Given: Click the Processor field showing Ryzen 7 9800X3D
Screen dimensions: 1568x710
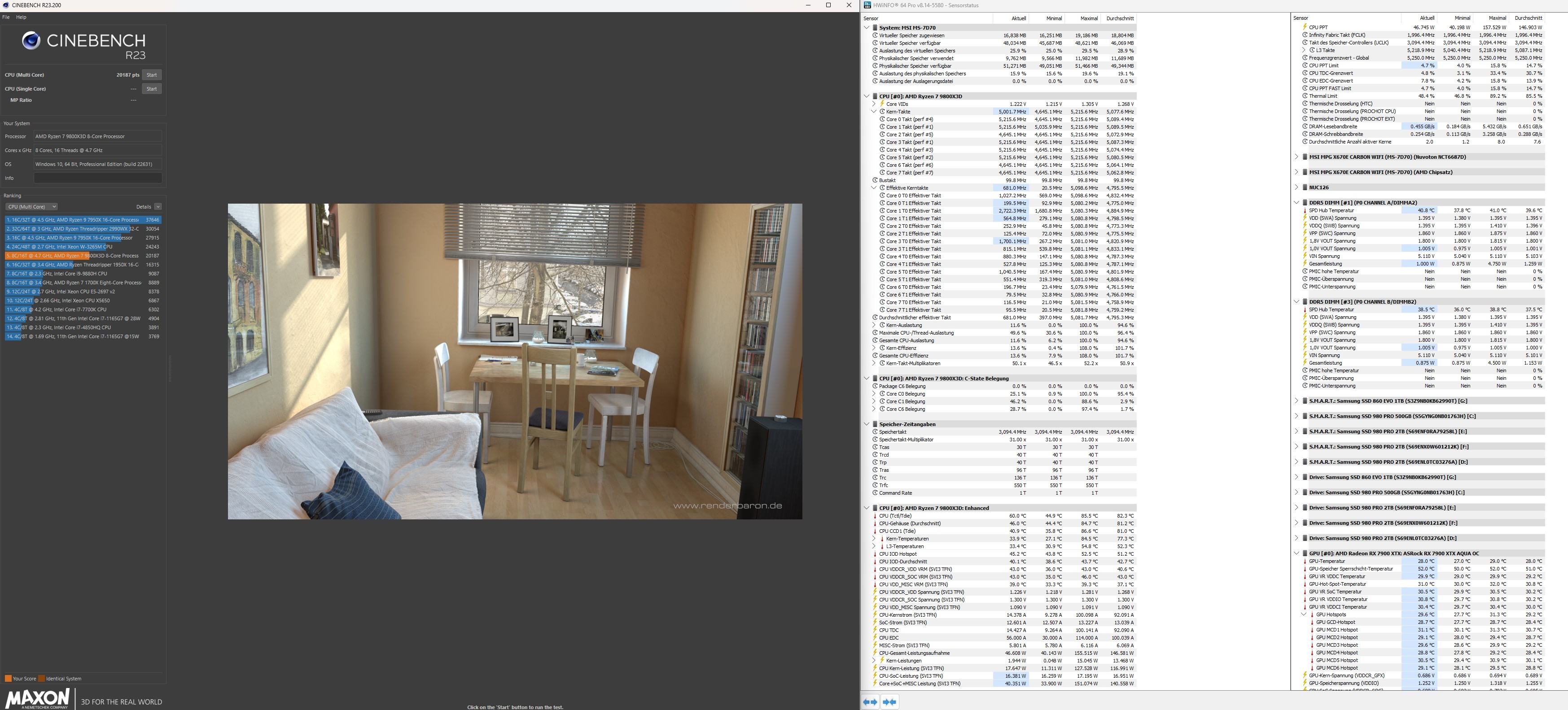Looking at the screenshot, I should pyautogui.click(x=98, y=136).
